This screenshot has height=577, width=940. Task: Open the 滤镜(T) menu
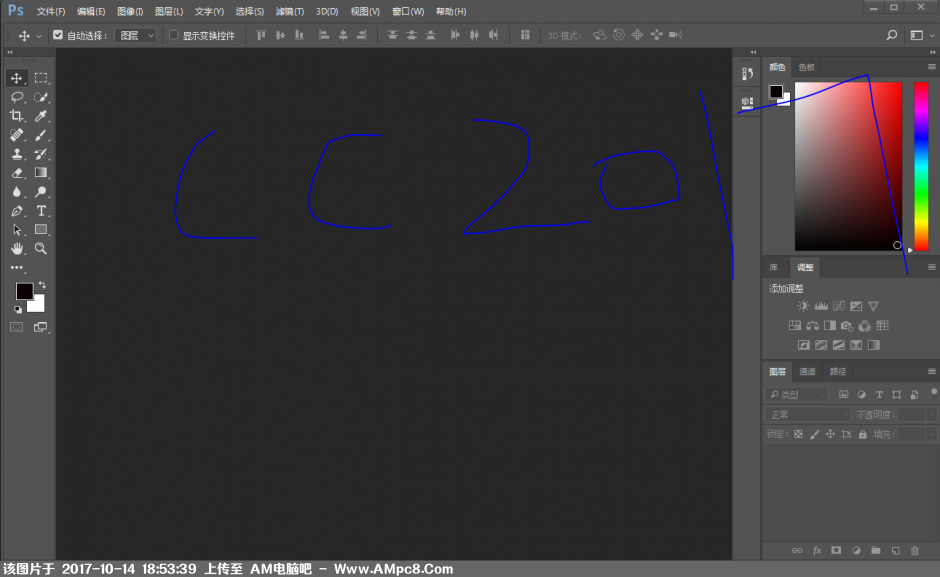coord(290,11)
